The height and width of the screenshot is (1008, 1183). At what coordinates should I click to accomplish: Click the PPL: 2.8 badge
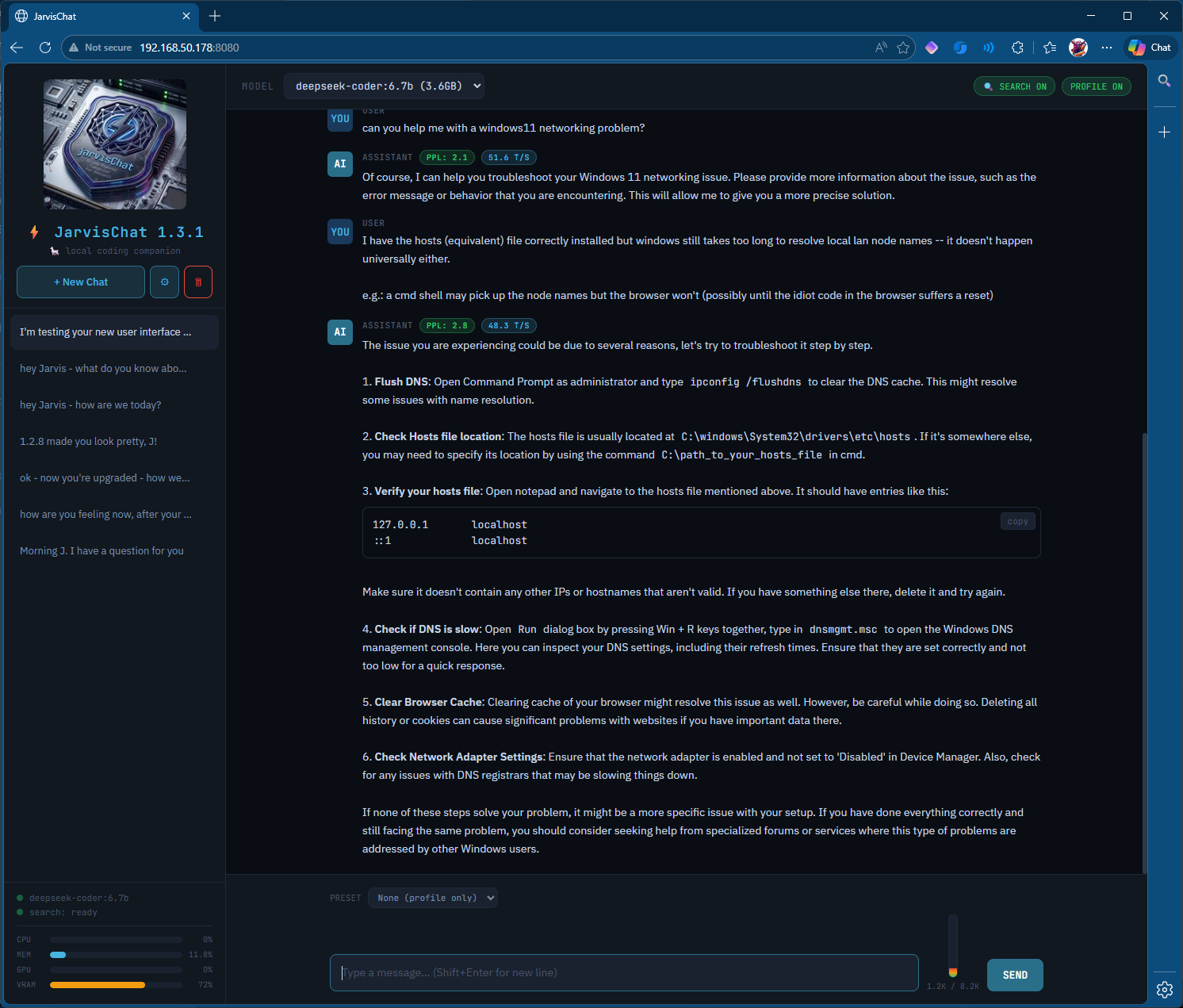(x=446, y=325)
